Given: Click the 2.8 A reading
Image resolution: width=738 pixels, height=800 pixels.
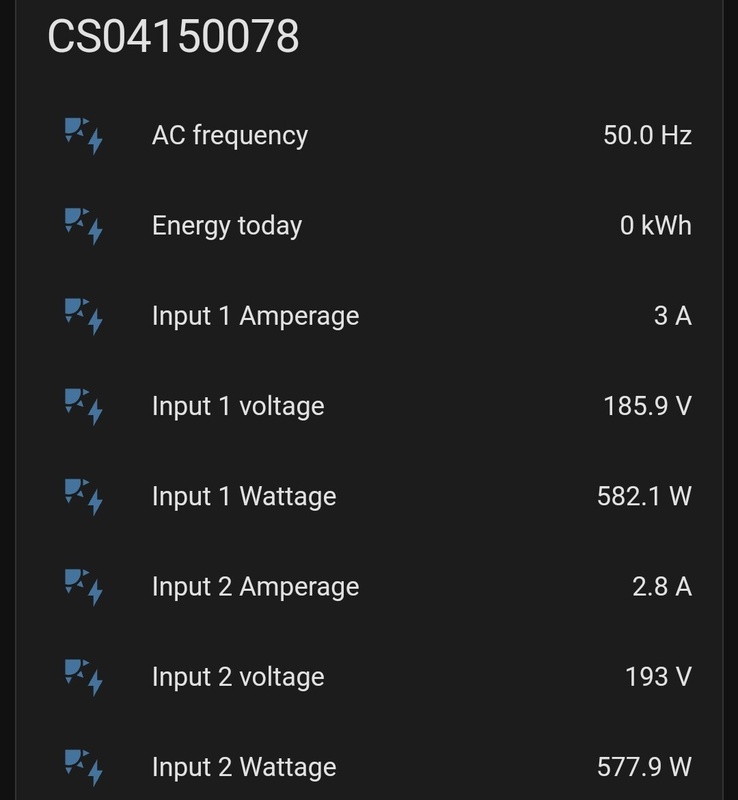Looking at the screenshot, I should (x=661, y=586).
